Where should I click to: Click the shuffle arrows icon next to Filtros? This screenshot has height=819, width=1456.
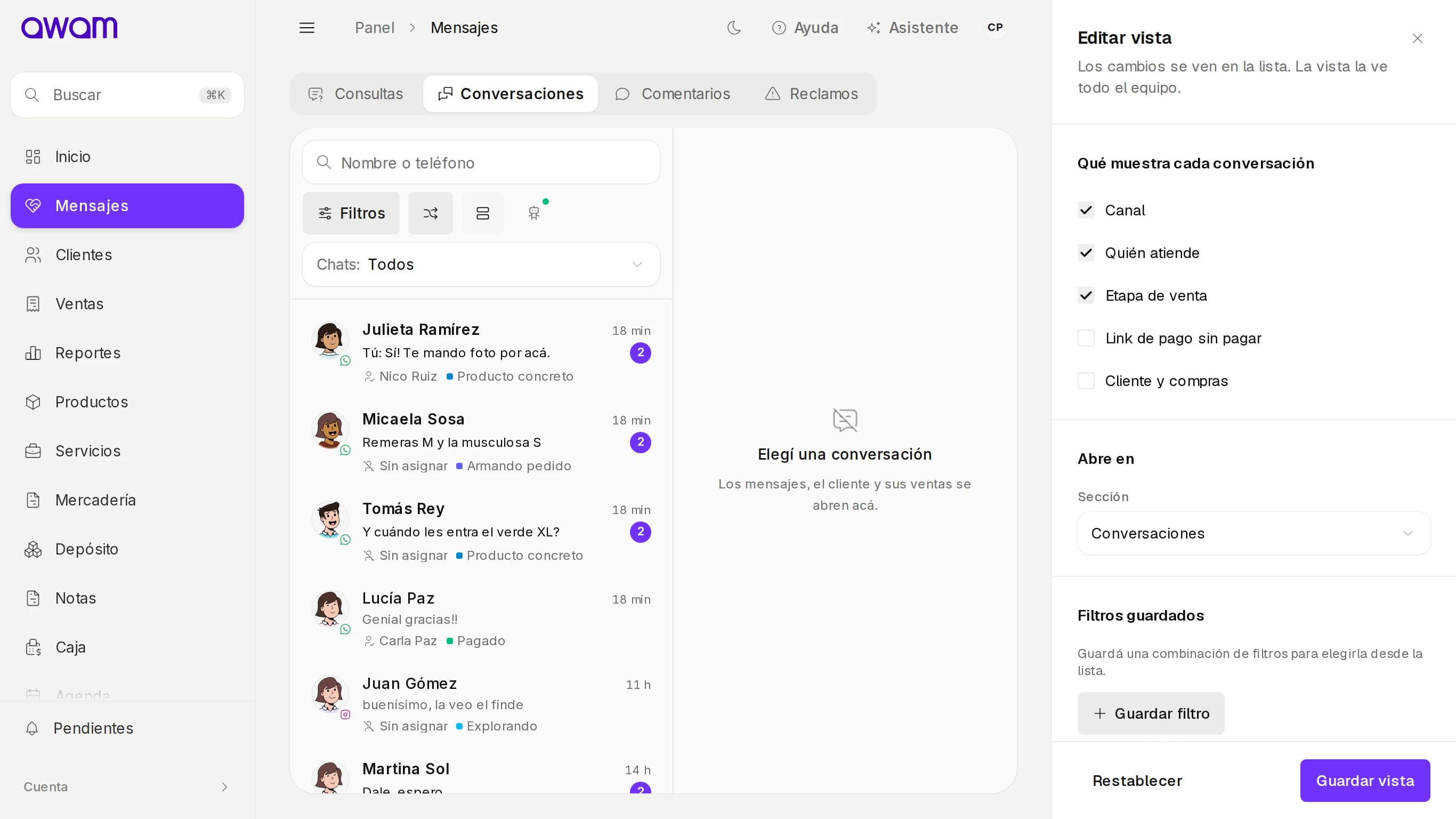(x=430, y=213)
